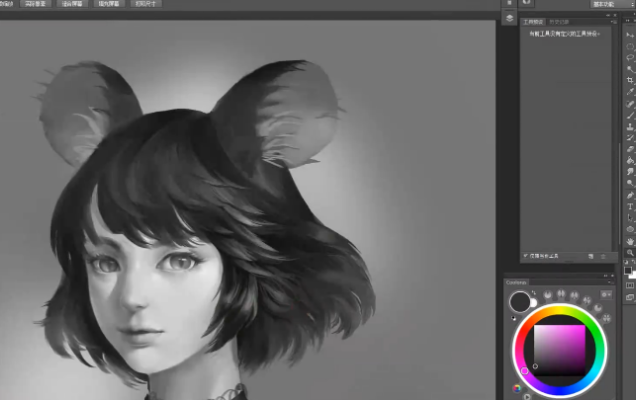636x400 pixels.
Task: Select the Dodge tool
Action: pos(630,183)
